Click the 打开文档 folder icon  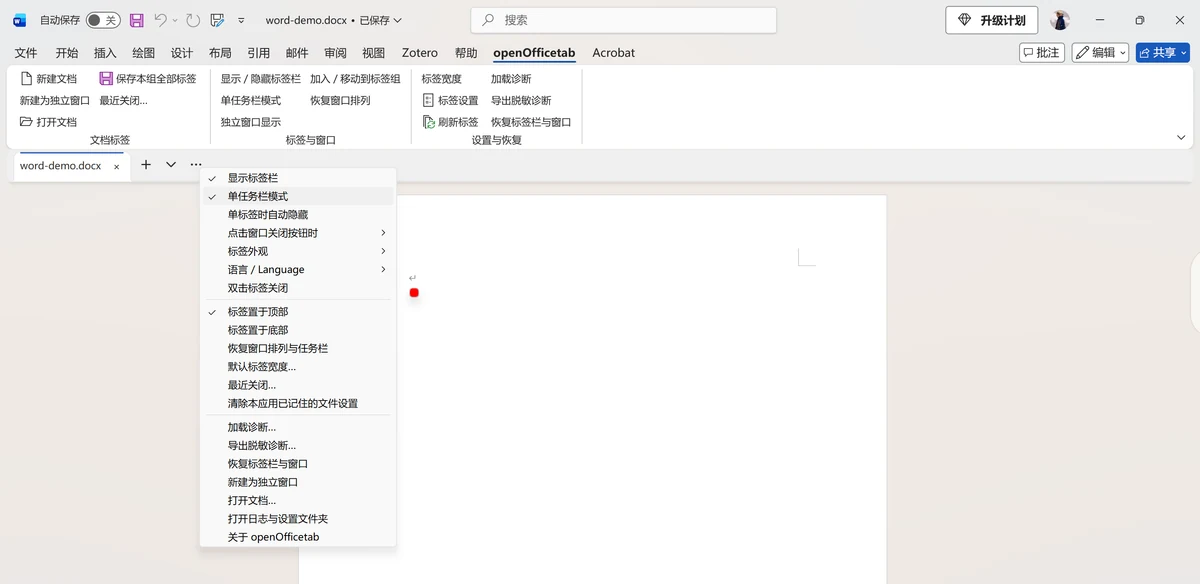coord(27,122)
